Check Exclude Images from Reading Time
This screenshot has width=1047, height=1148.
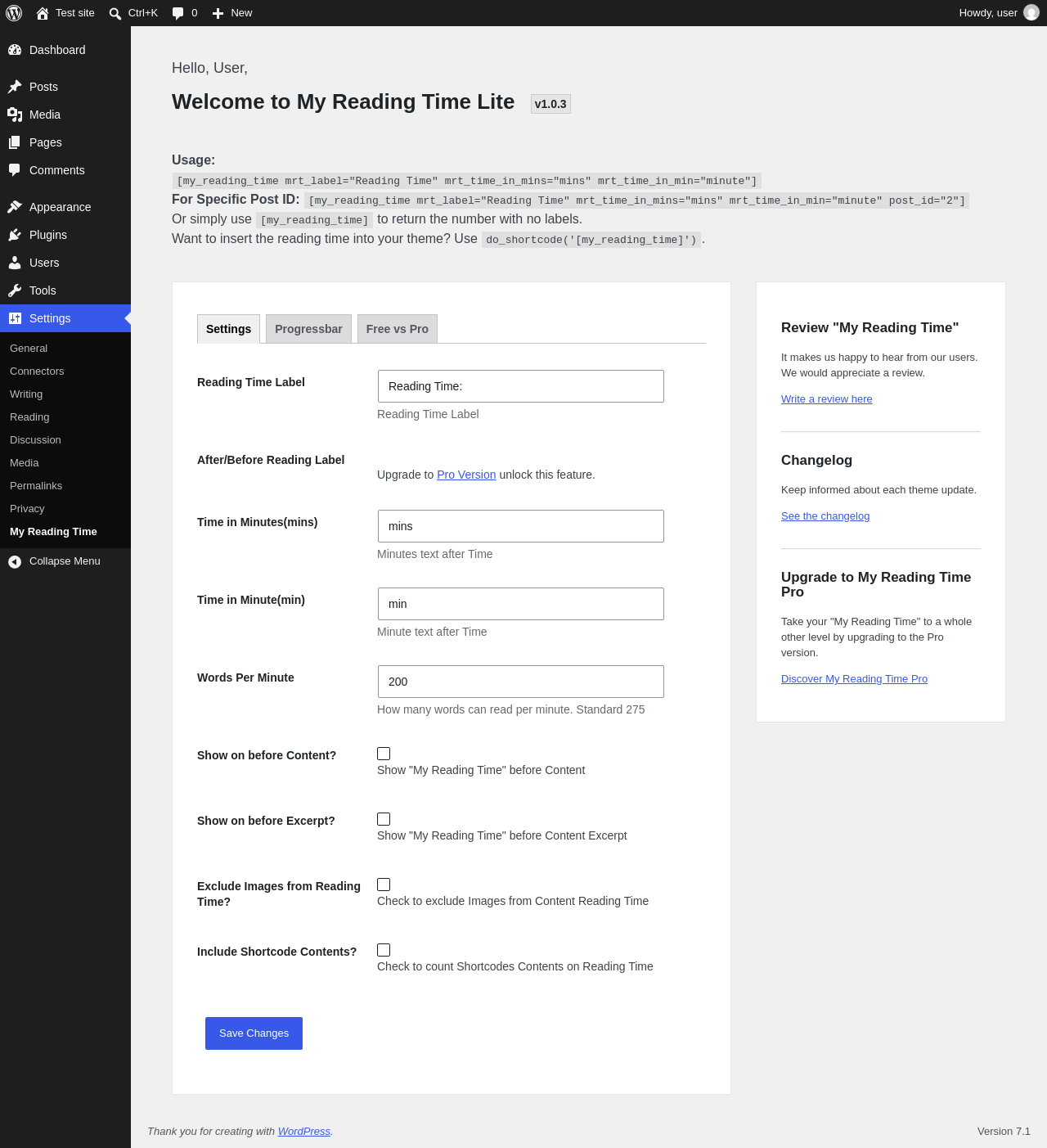click(x=384, y=885)
